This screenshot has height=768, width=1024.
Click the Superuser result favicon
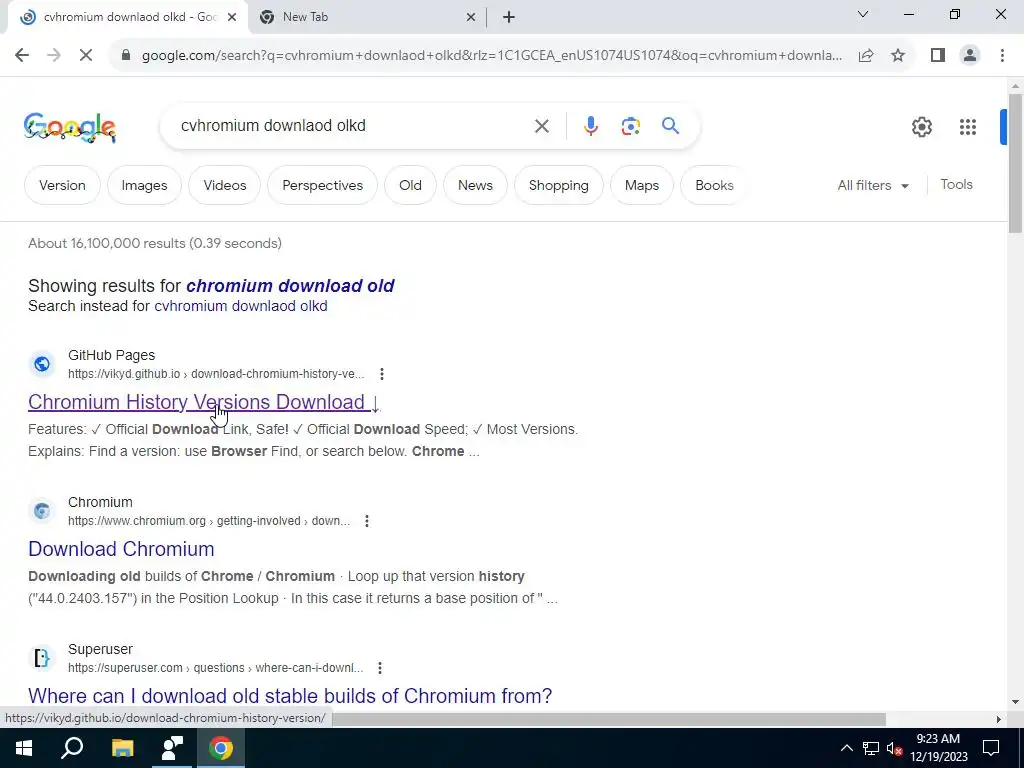click(x=42, y=658)
